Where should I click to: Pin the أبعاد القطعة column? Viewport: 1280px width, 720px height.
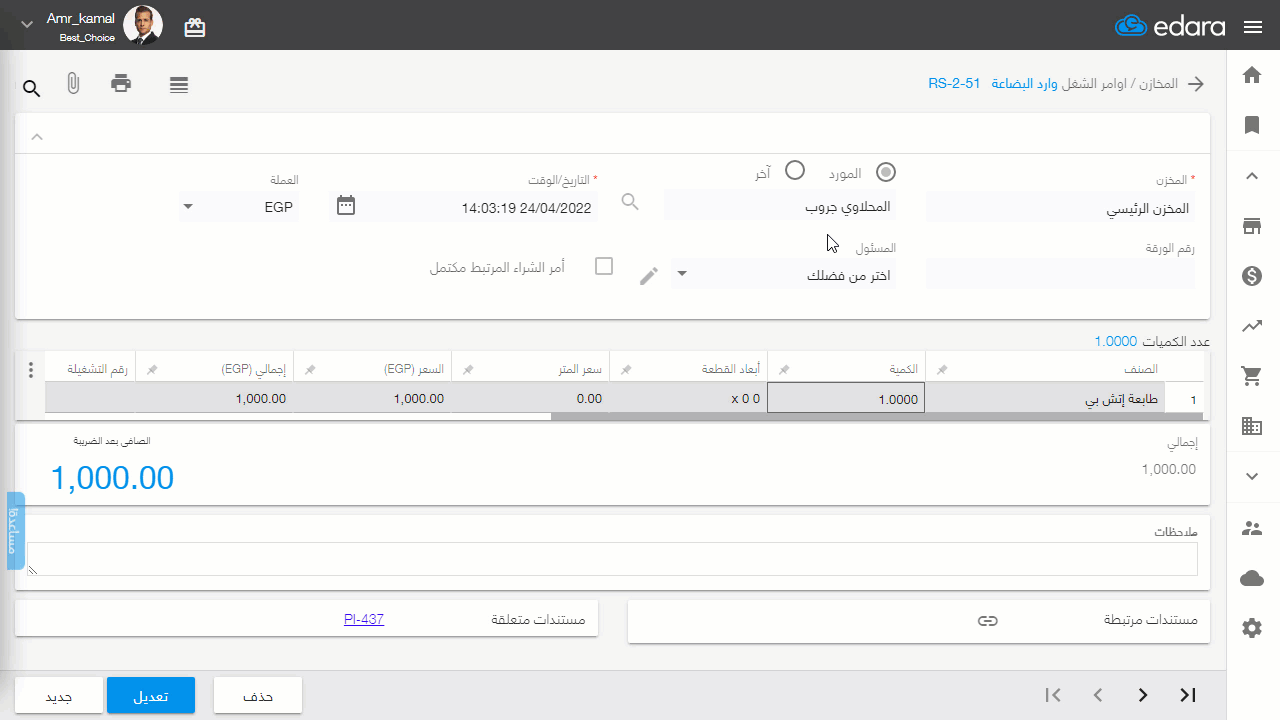(626, 370)
